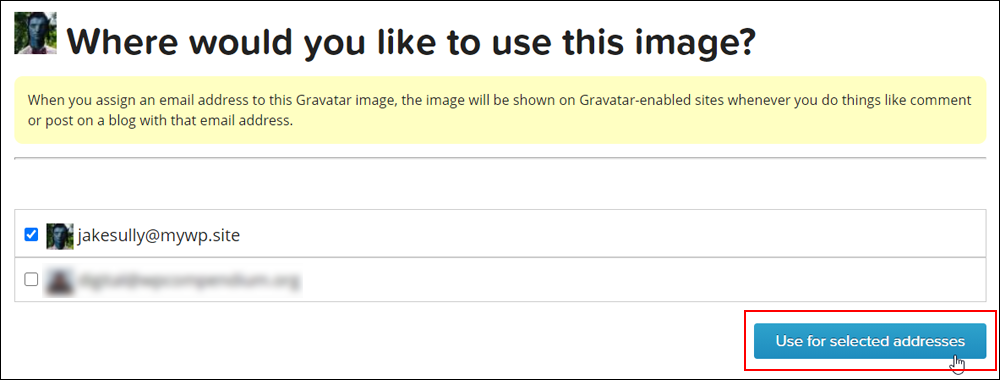Tick the checkbox for the blurred email address
The width and height of the screenshot is (1000, 380).
(31, 279)
